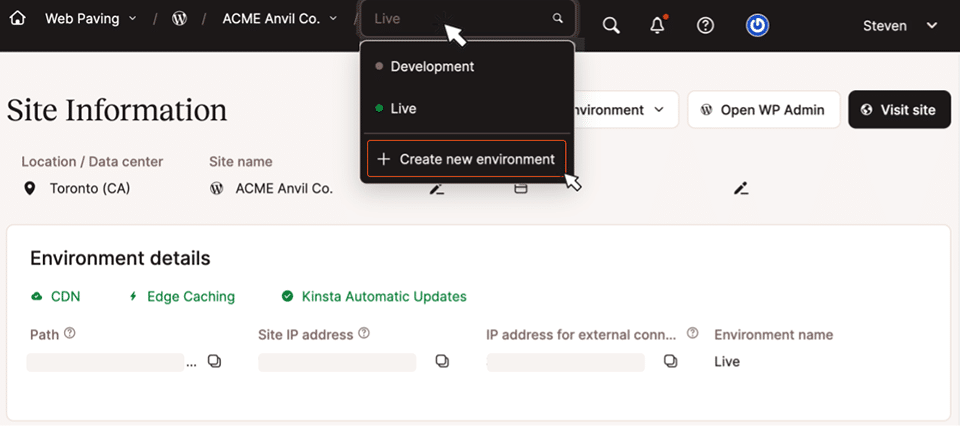This screenshot has height=426, width=960.
Task: Click the Live environment search field
Action: pos(460,19)
